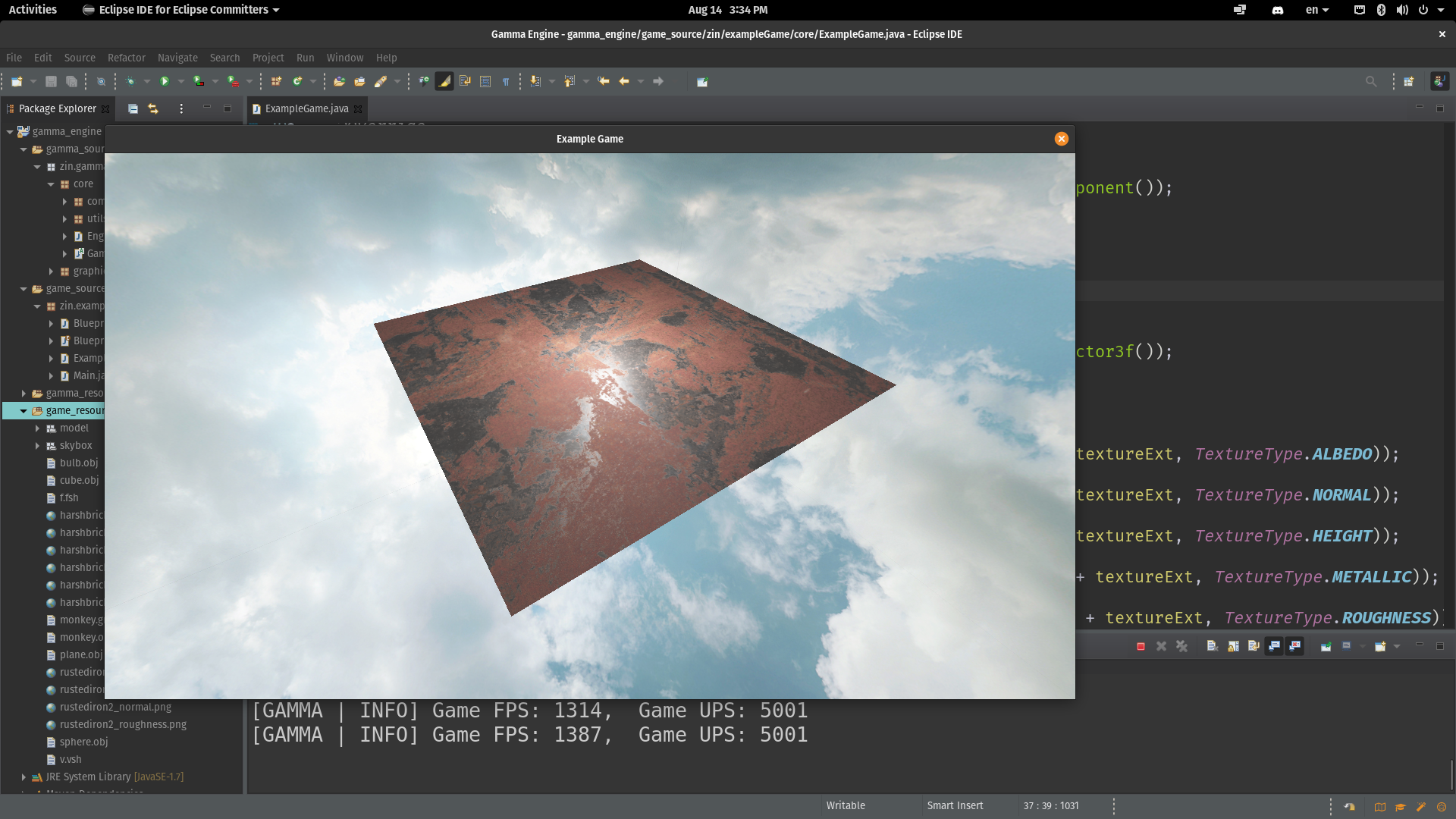Toggle Show Console on standard output
Screen dimensions: 1456x819
[1274, 647]
